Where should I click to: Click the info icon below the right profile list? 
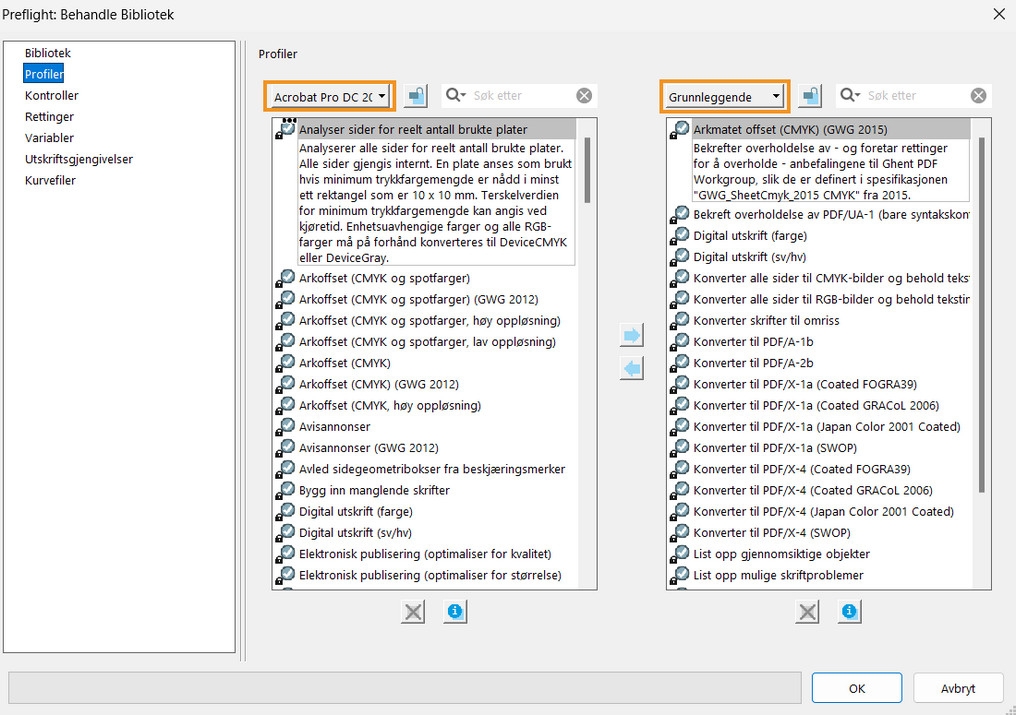pyautogui.click(x=849, y=611)
